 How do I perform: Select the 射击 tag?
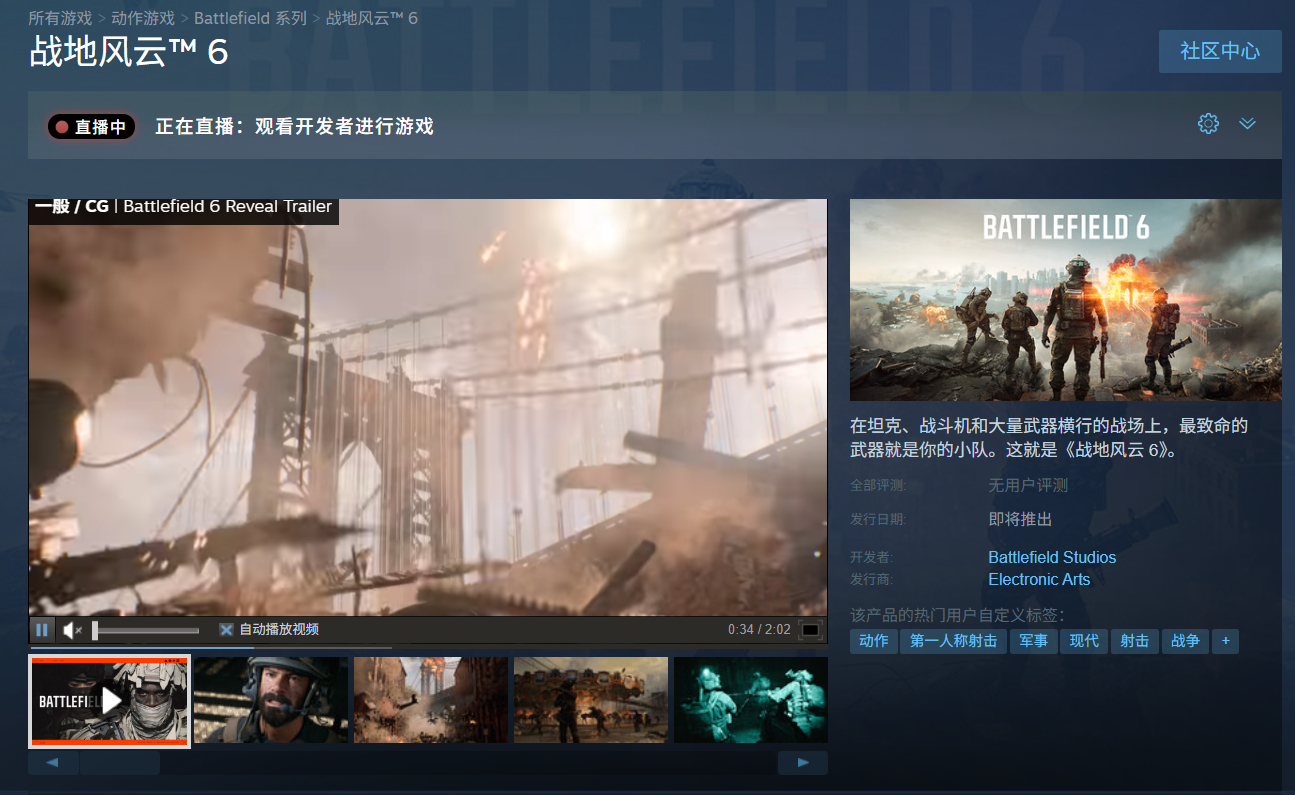point(1135,641)
